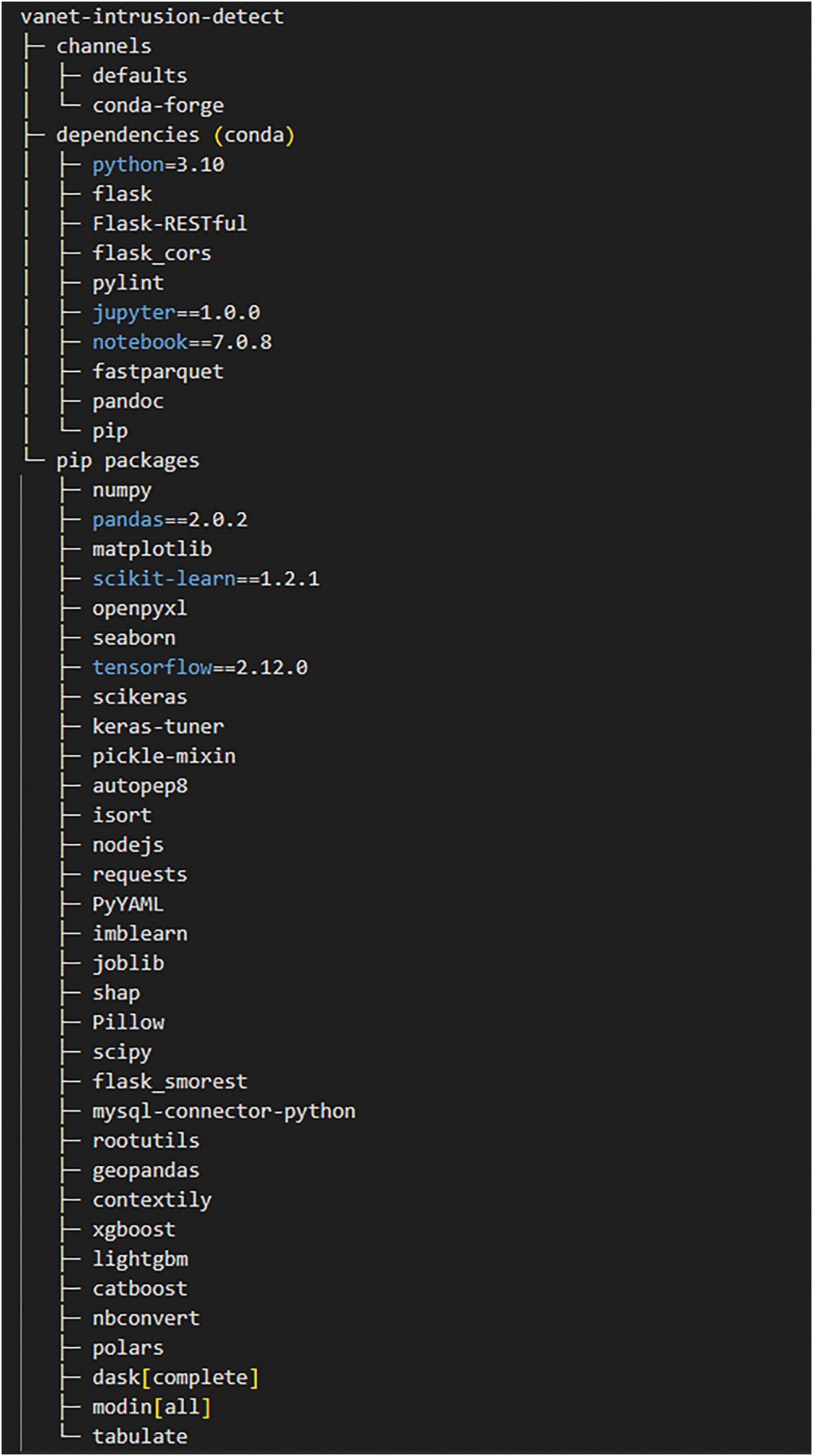Select the keras-tuner package entry
The height and width of the screenshot is (1456, 813).
[158, 727]
